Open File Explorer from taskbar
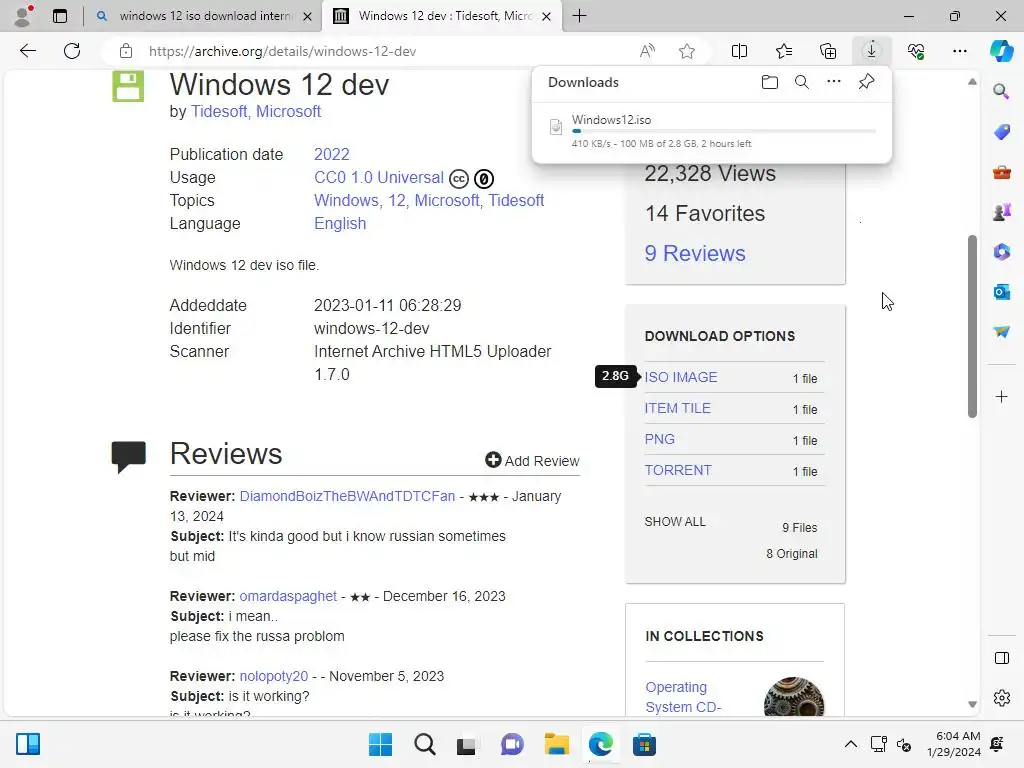The image size is (1024, 768). click(x=556, y=744)
